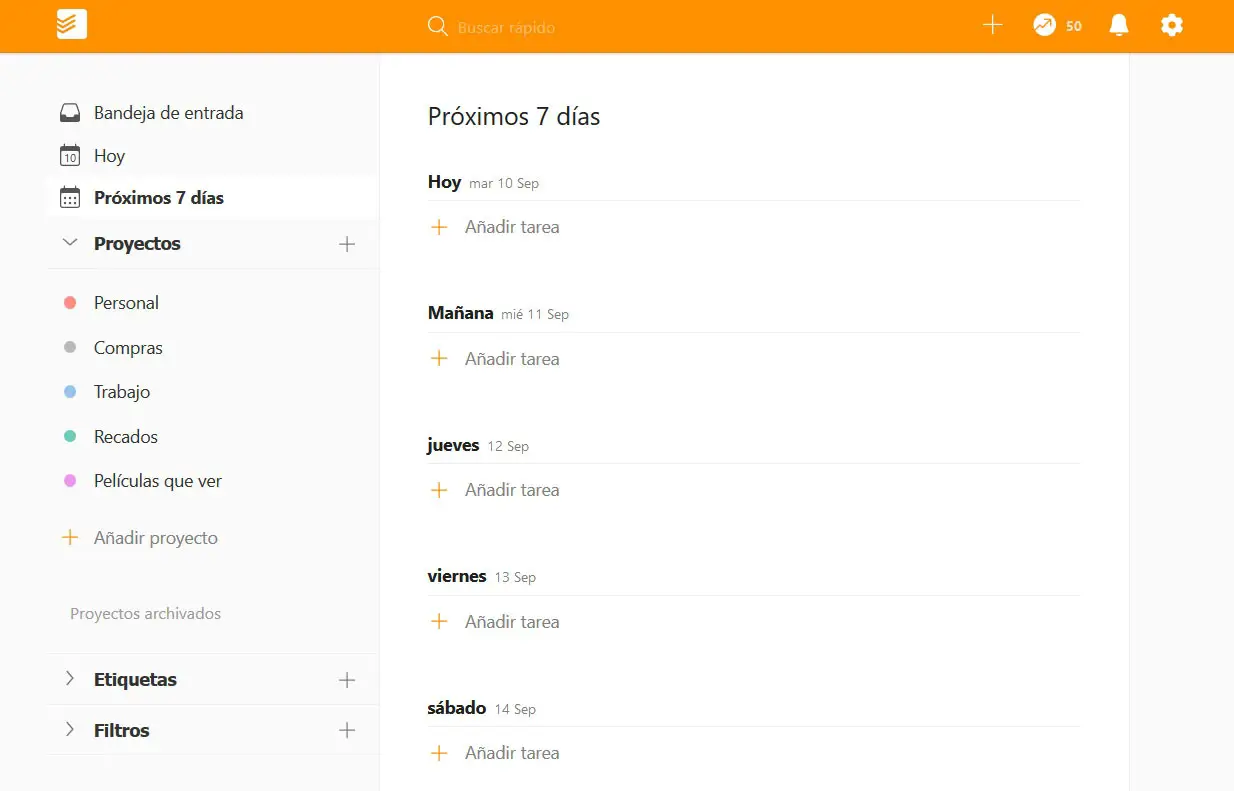Image resolution: width=1234 pixels, height=791 pixels.
Task: Add a task under Mañana
Action: tap(511, 359)
